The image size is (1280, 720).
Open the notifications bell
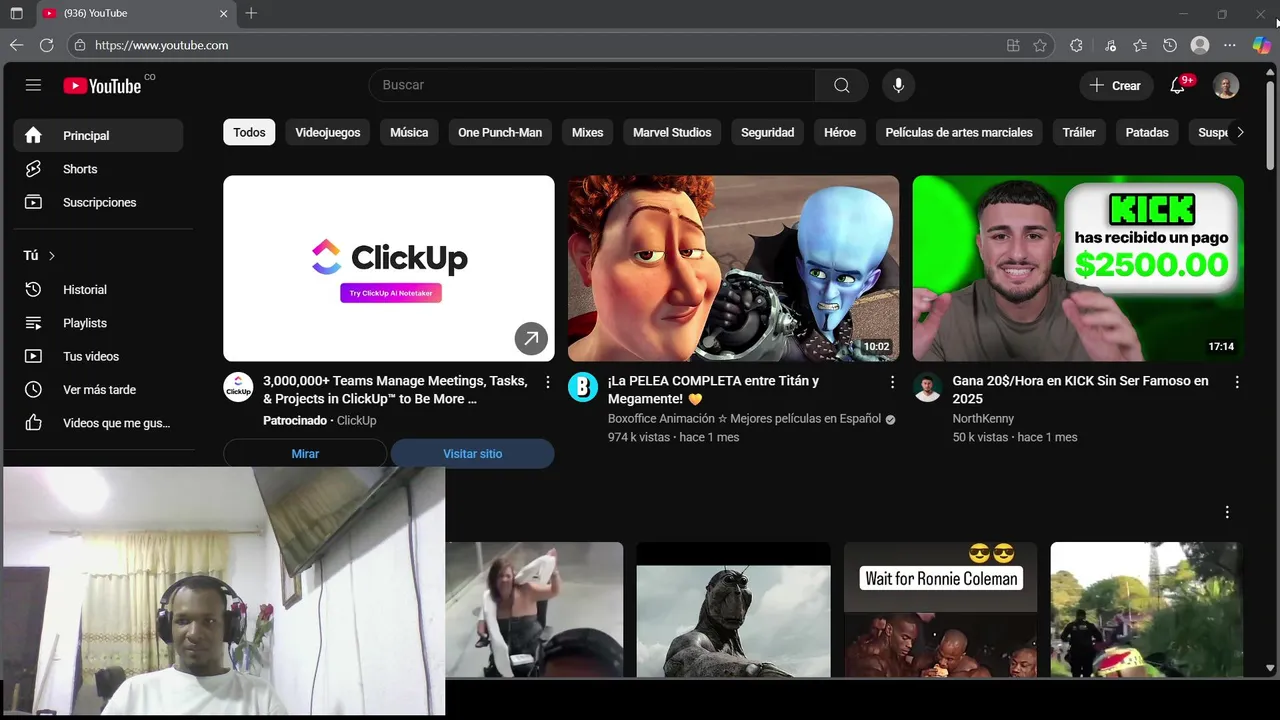(x=1178, y=85)
